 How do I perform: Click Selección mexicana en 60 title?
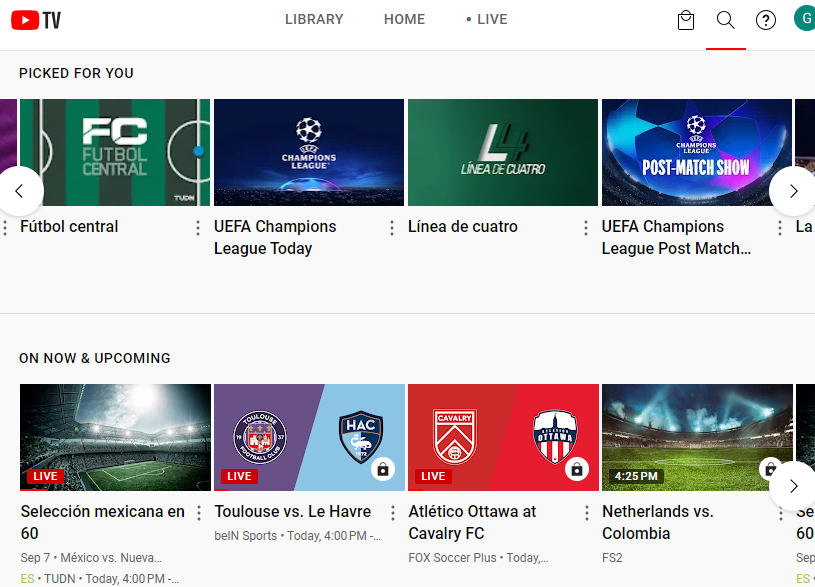[102, 523]
